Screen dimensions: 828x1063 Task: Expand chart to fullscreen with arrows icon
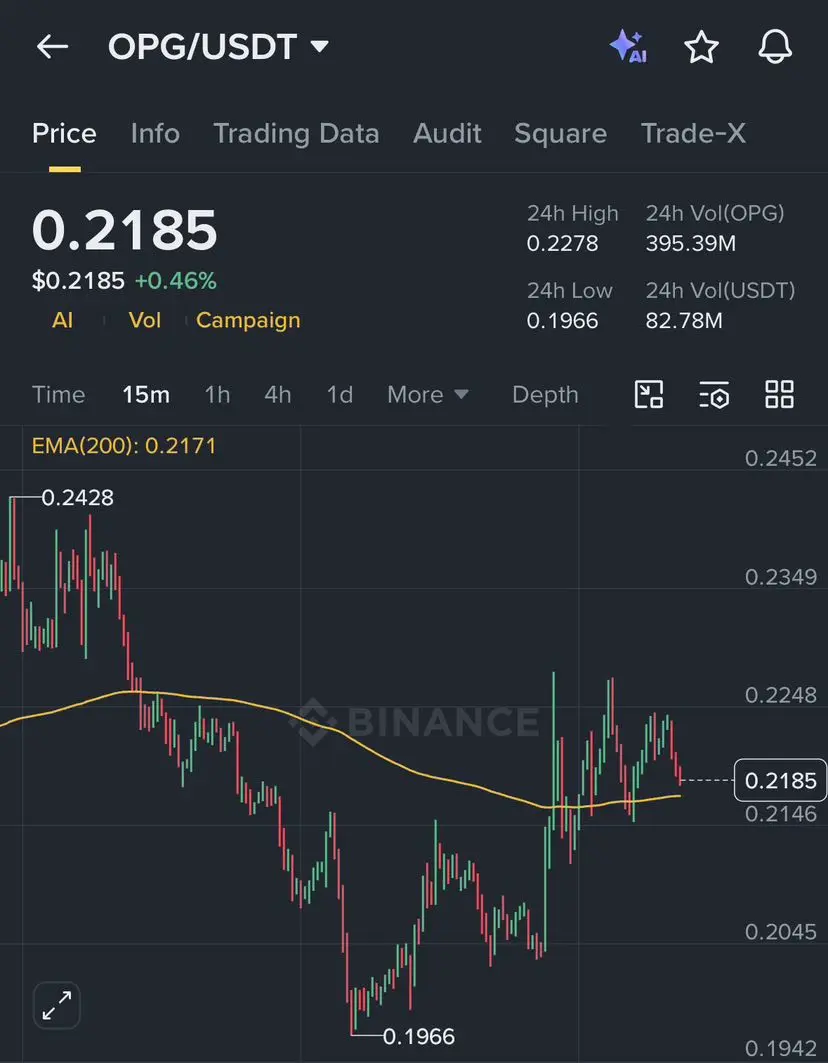pyautogui.click(x=57, y=1005)
